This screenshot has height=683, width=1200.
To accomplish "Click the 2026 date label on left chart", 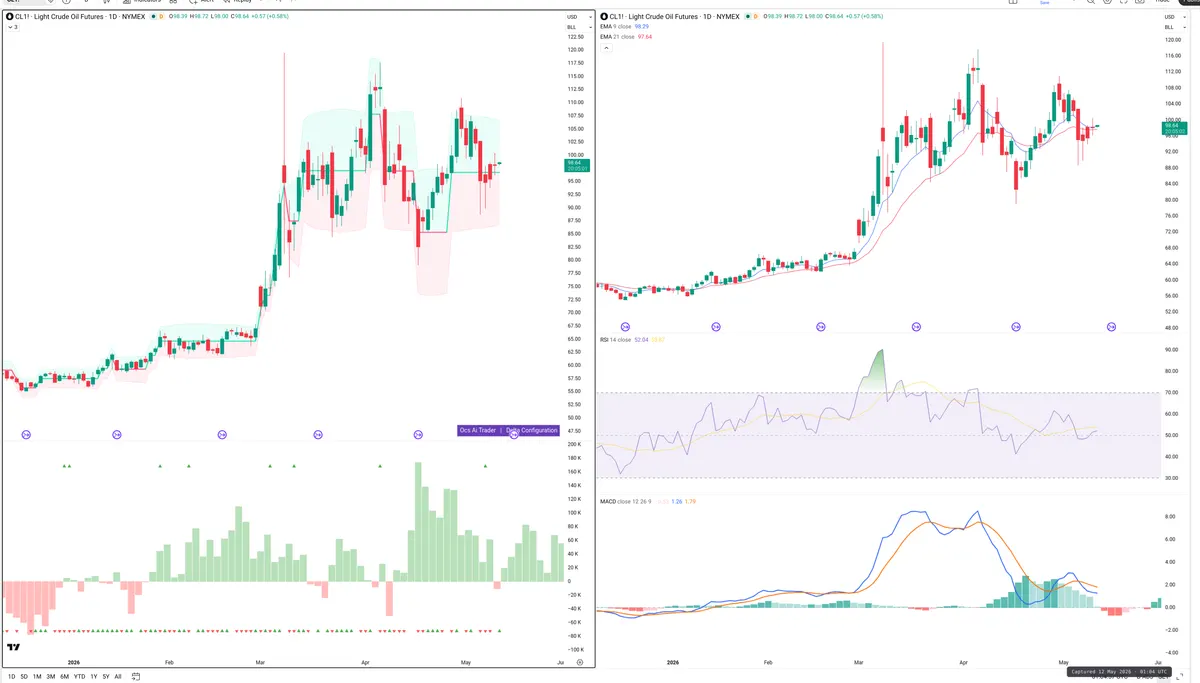I will click(x=73, y=662).
